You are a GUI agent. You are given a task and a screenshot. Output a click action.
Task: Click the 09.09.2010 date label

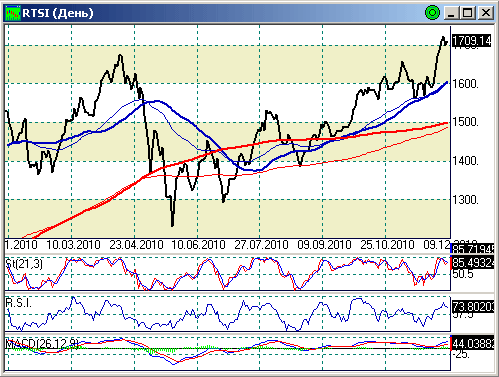click(x=324, y=245)
